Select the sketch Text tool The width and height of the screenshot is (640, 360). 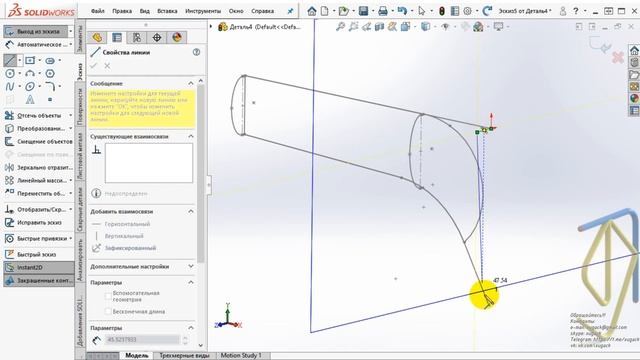30,99
